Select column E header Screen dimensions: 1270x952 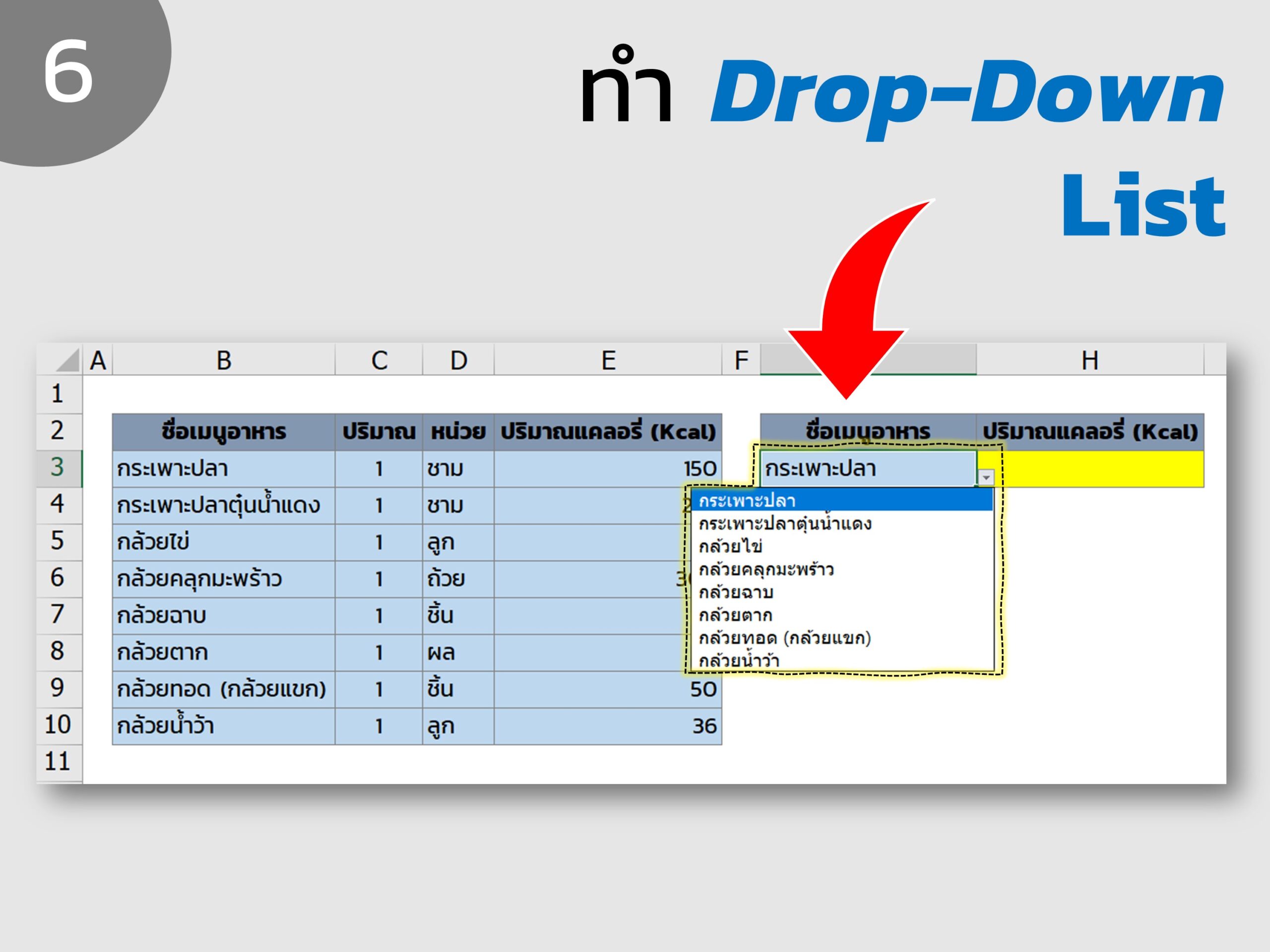point(608,360)
